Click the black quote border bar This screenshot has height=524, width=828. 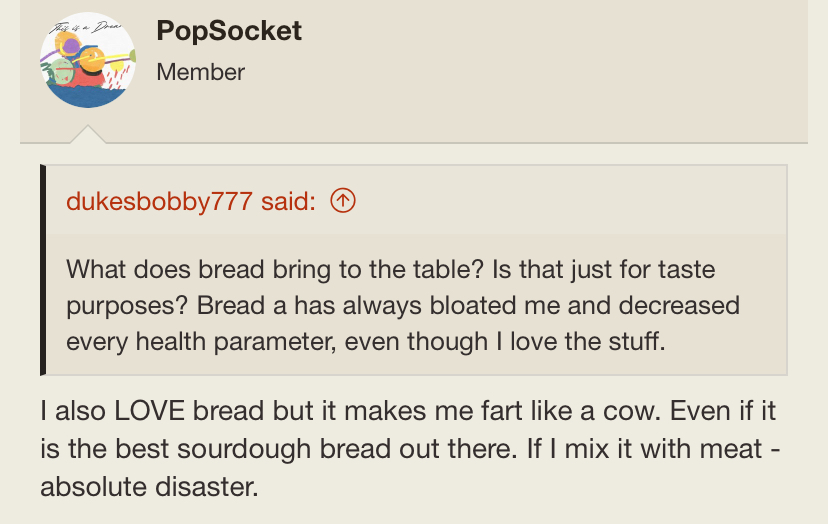point(44,270)
